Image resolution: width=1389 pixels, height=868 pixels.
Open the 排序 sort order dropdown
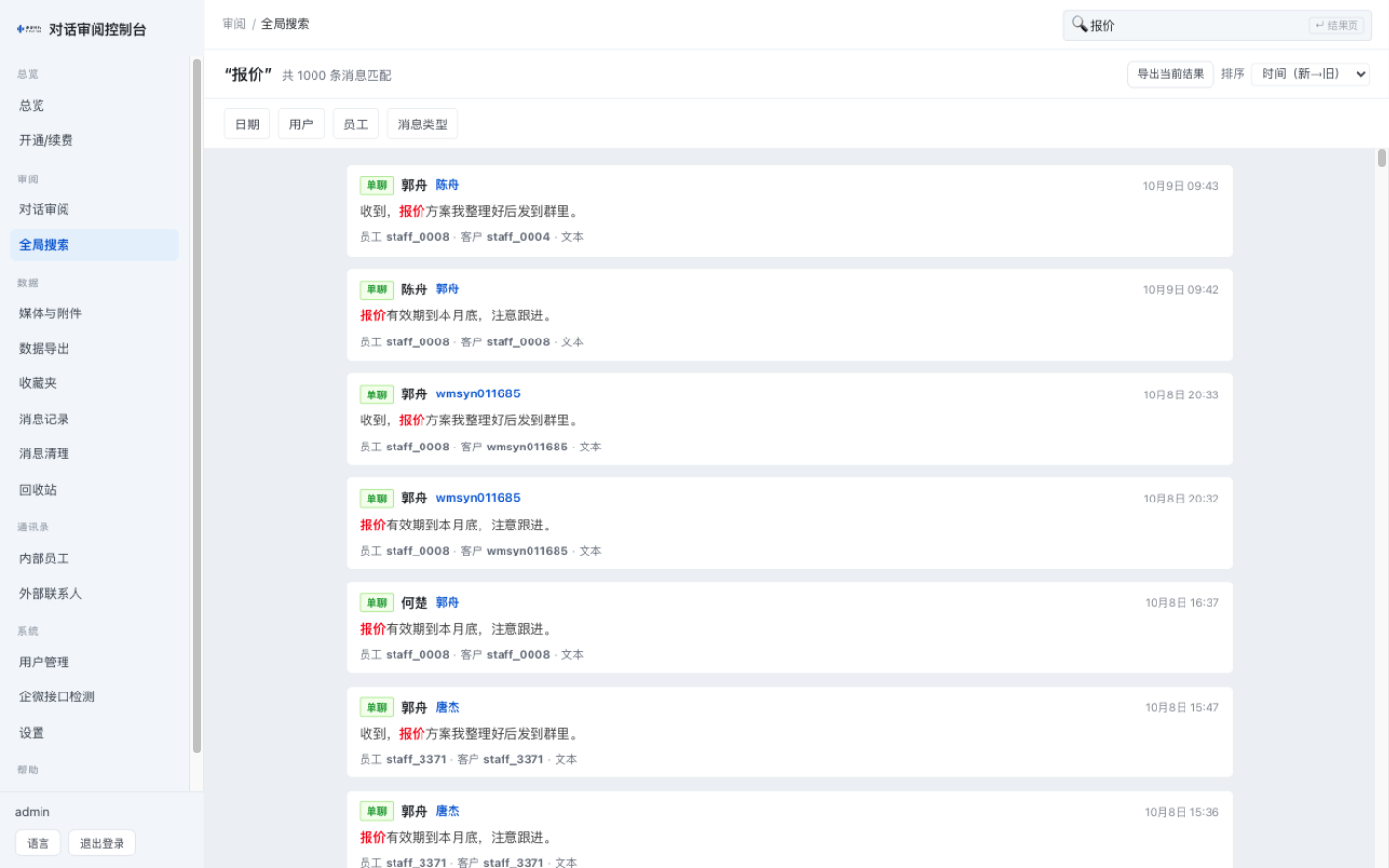(1311, 74)
